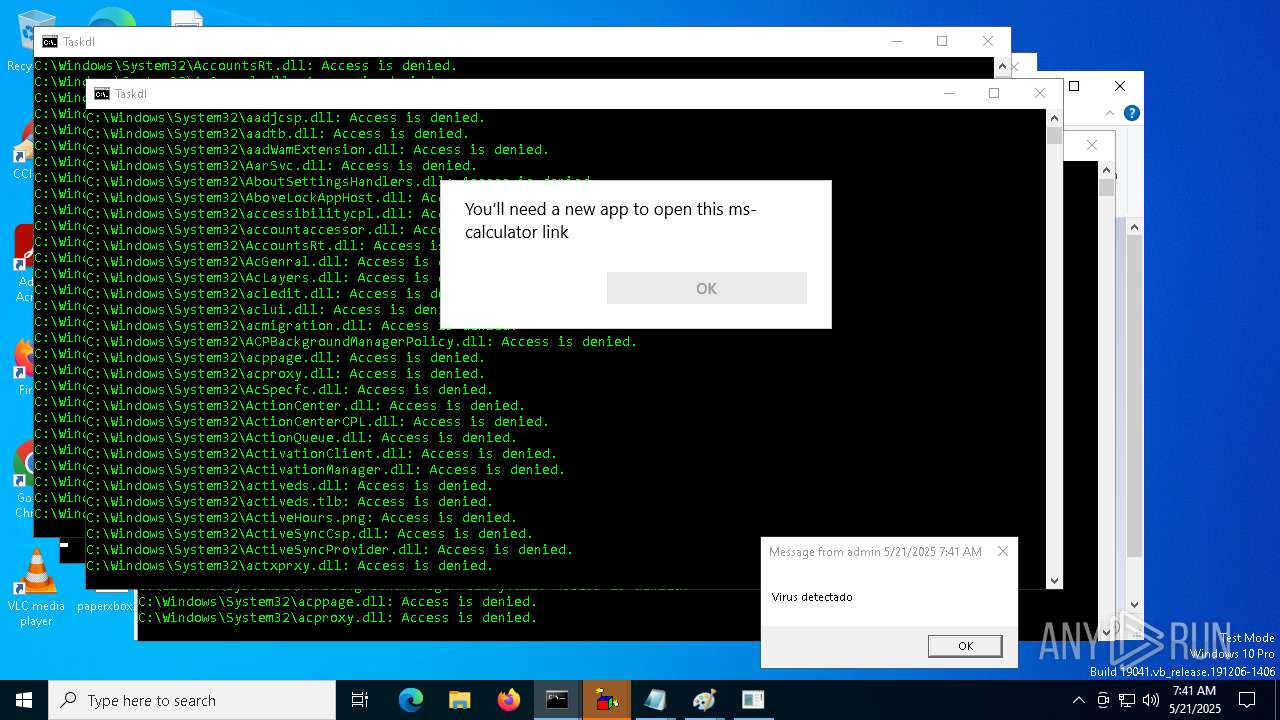Image resolution: width=1280 pixels, height=720 pixels.
Task: Open Firefox from the taskbar
Action: point(508,700)
